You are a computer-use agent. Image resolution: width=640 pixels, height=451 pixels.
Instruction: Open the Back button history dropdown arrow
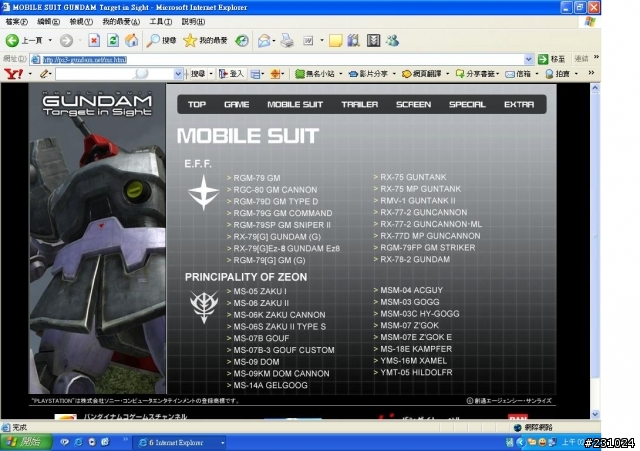50,40
